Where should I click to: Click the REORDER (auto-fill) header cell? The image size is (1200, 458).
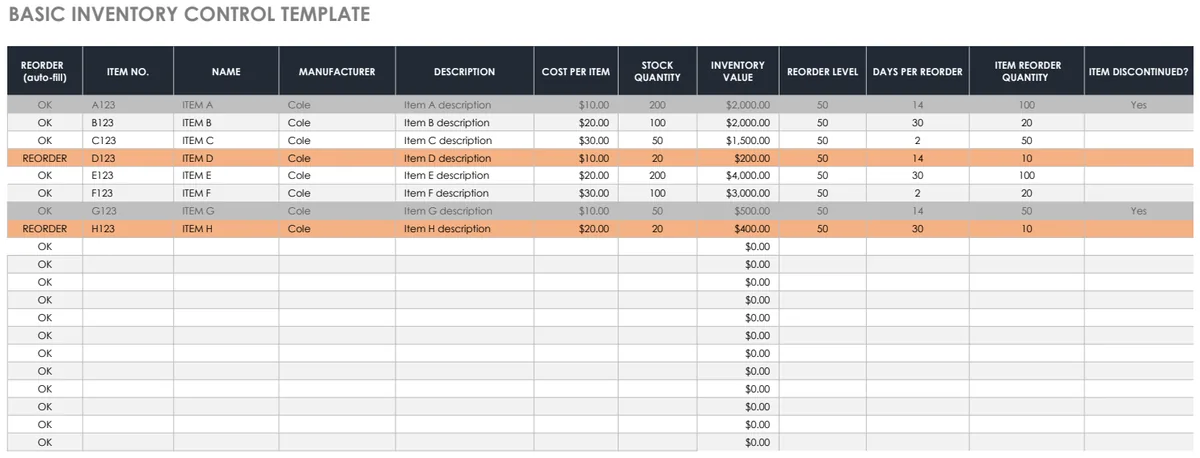[x=45, y=71]
